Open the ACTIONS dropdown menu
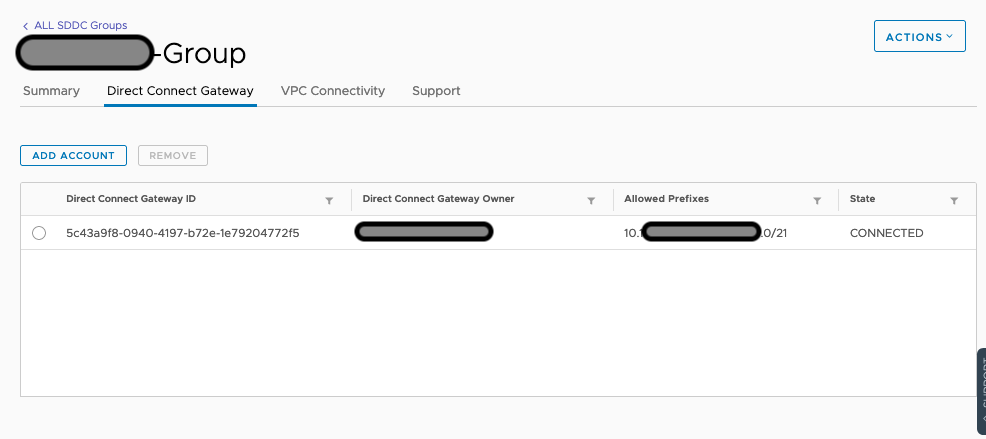986x439 pixels. coord(918,37)
